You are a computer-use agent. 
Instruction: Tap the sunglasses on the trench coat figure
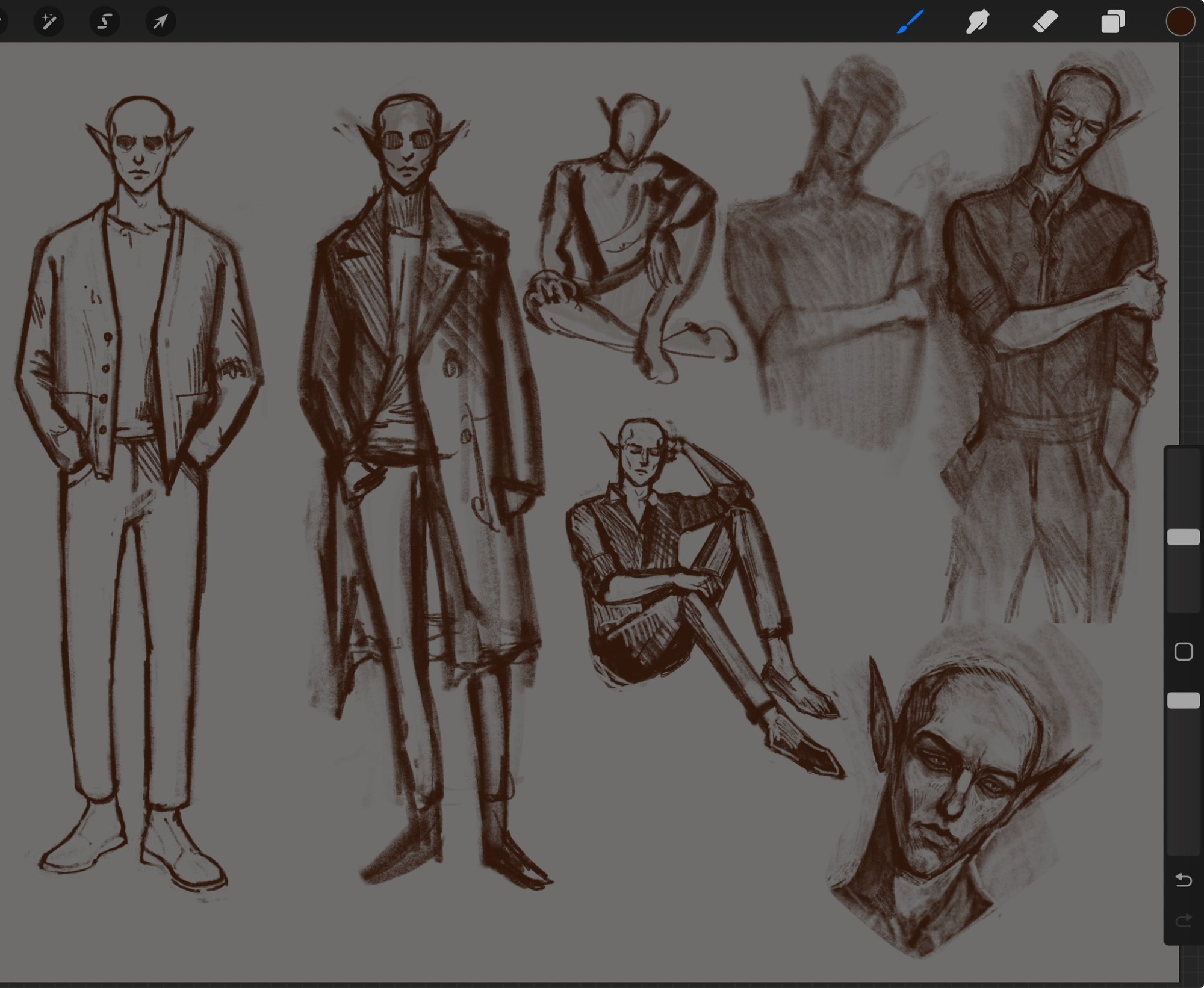coord(408,141)
